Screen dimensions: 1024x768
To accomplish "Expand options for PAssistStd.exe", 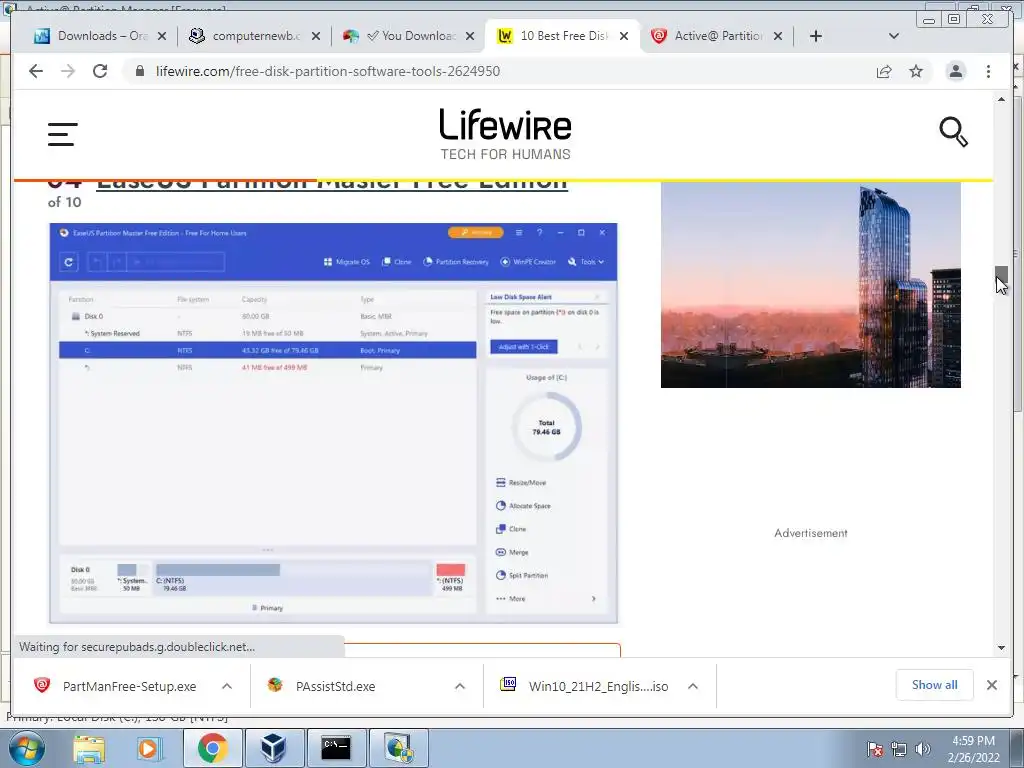I will 460,686.
